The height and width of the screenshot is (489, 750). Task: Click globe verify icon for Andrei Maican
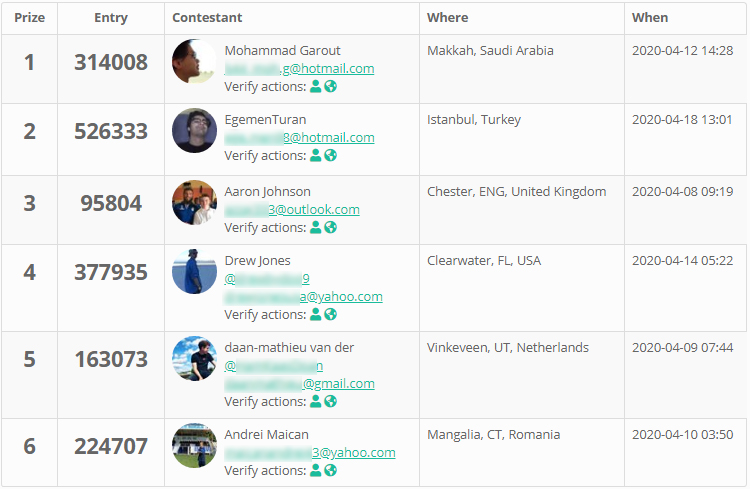(330, 471)
